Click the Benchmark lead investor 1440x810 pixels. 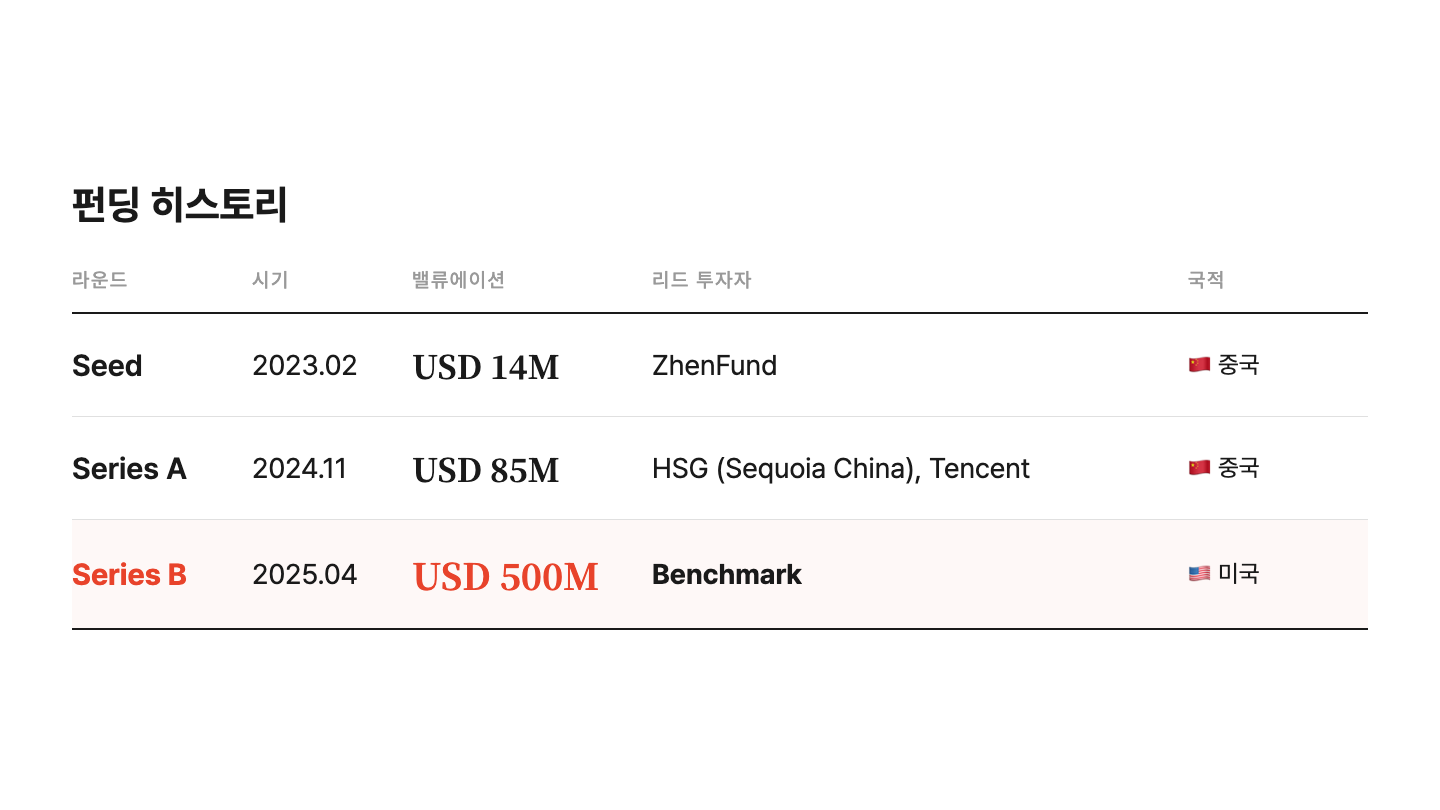click(726, 575)
